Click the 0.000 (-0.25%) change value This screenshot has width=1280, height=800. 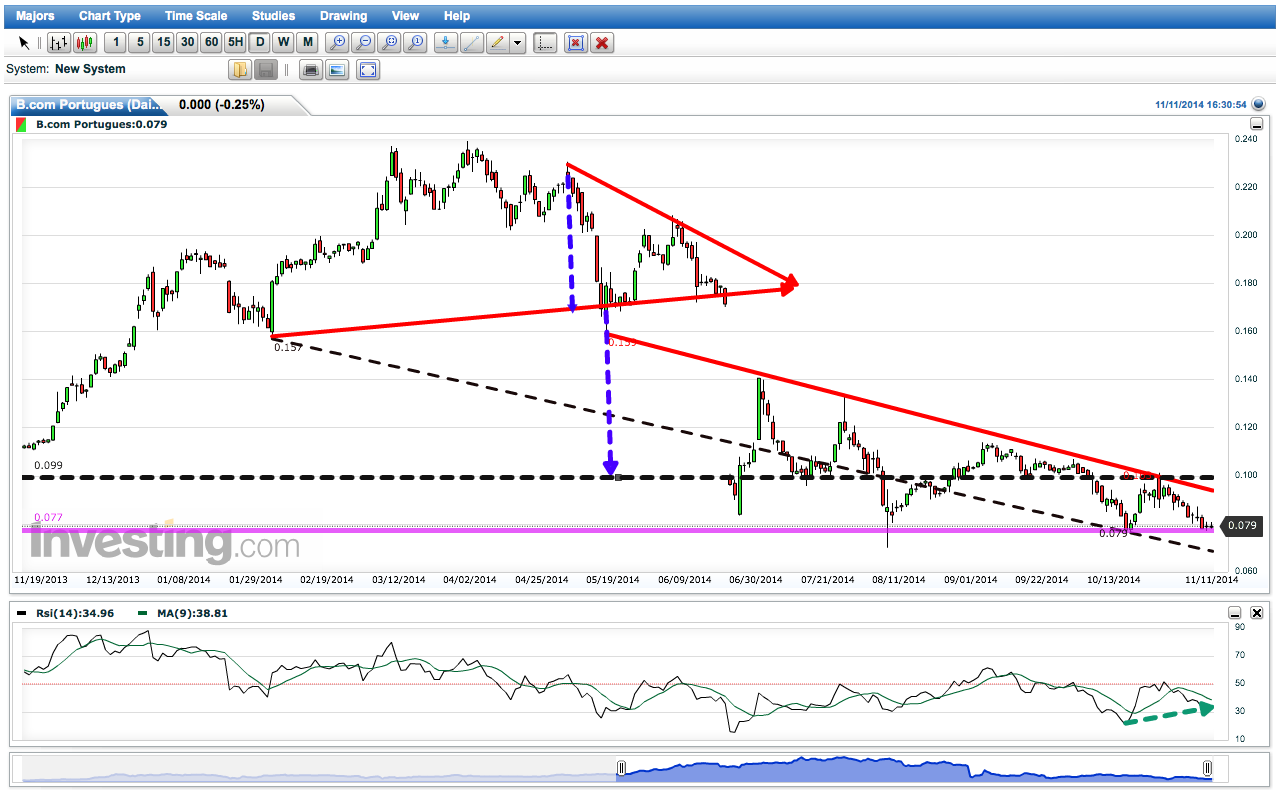222,105
